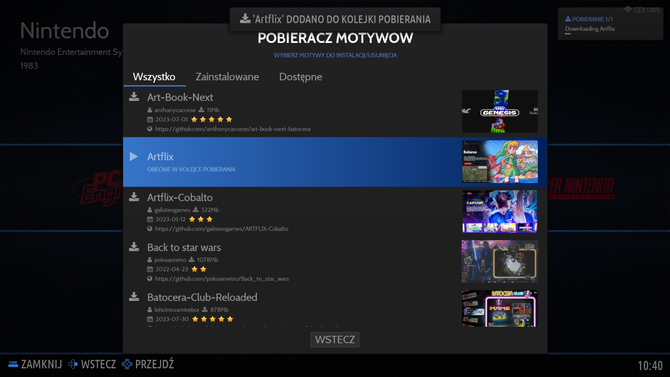Click the WSTECZ help prompt in bottom bar
Image resolution: width=670 pixels, height=377 pixels.
point(92,364)
